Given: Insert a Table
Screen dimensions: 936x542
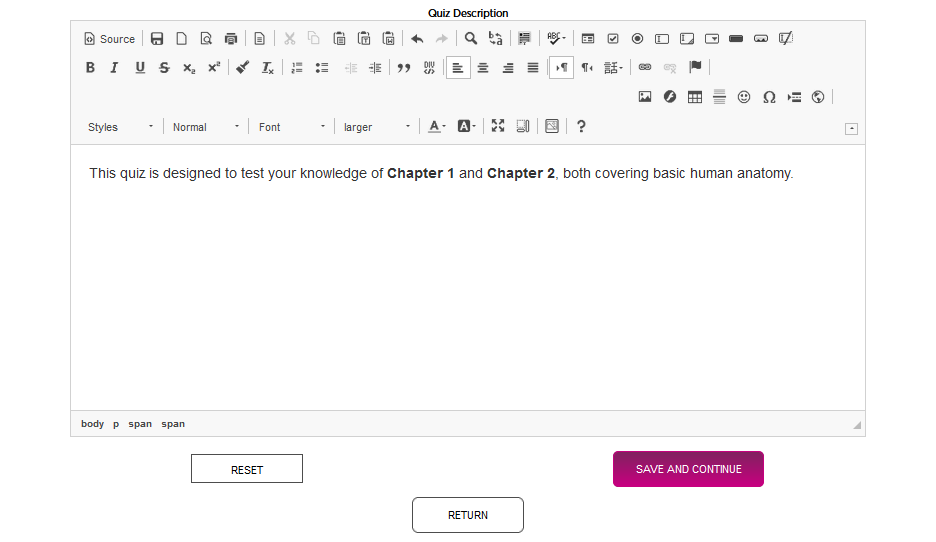Looking at the screenshot, I should pyautogui.click(x=695, y=97).
